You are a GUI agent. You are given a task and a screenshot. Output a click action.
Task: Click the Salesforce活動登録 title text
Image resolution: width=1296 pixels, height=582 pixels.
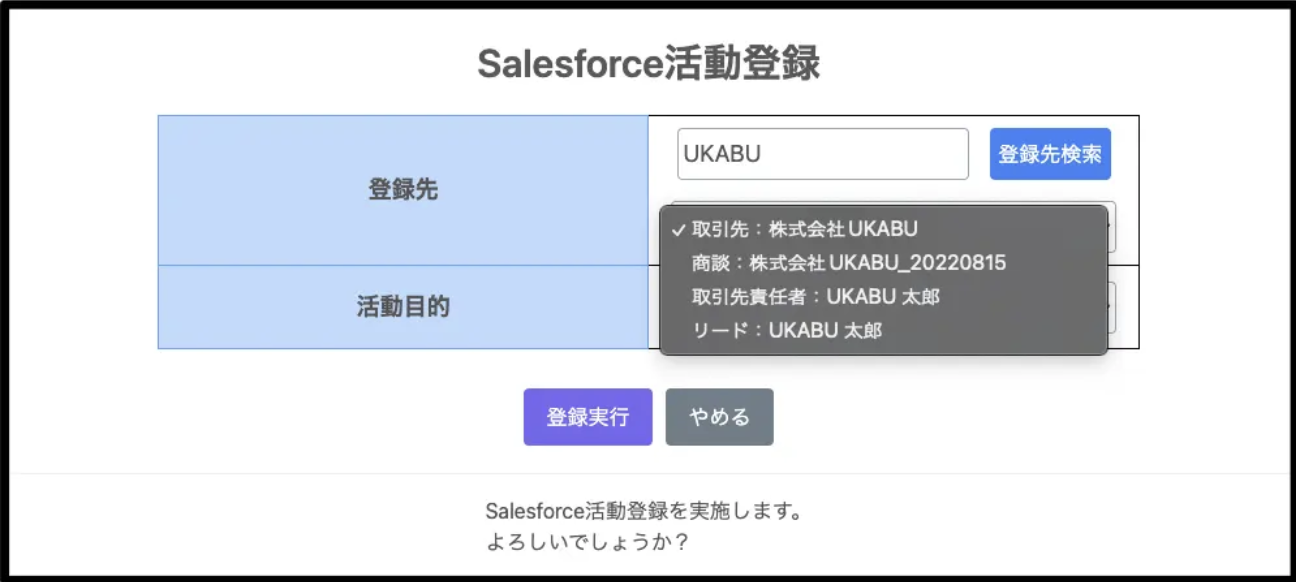[648, 60]
